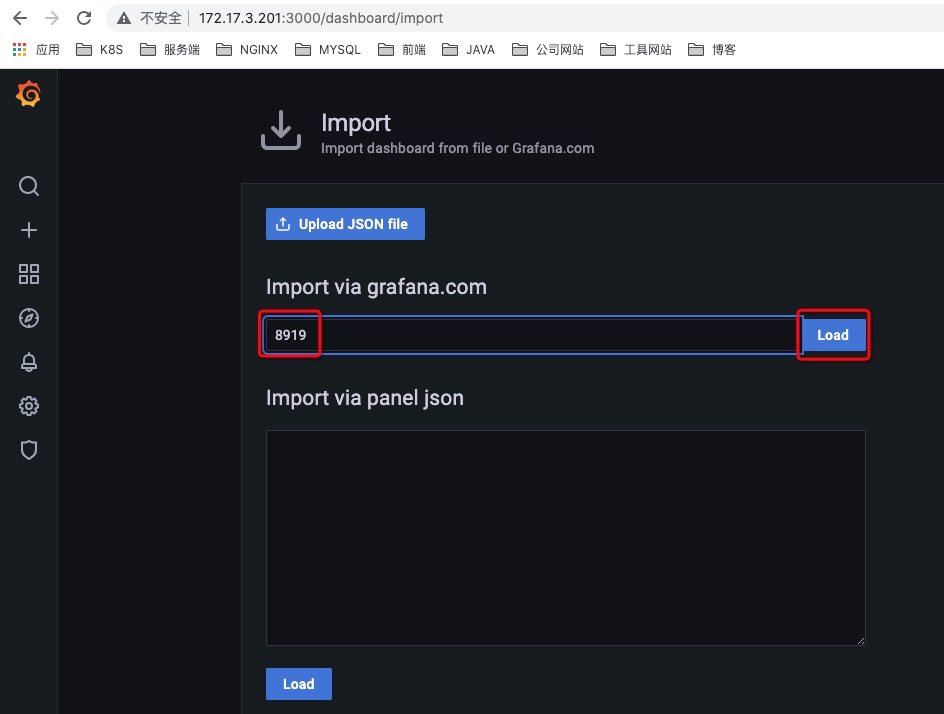Open the 博客 bookmark folder

tap(712, 49)
